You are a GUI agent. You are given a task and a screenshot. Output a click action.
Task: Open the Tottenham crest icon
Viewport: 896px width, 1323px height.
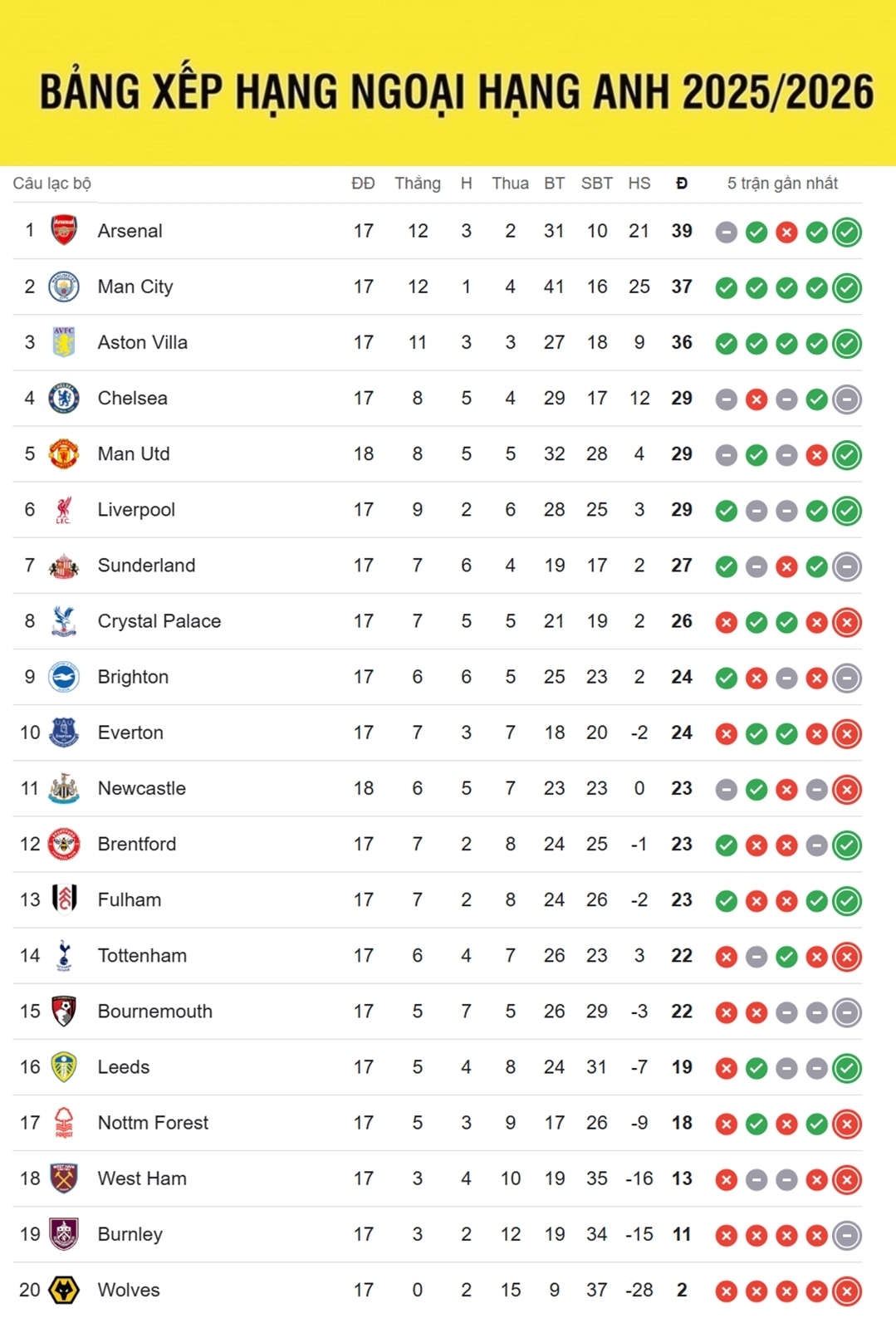click(64, 955)
